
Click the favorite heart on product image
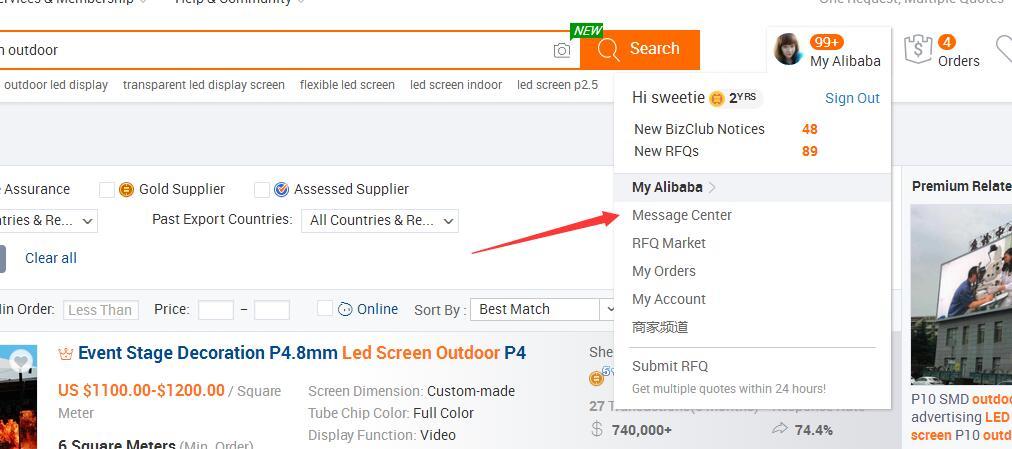21,363
